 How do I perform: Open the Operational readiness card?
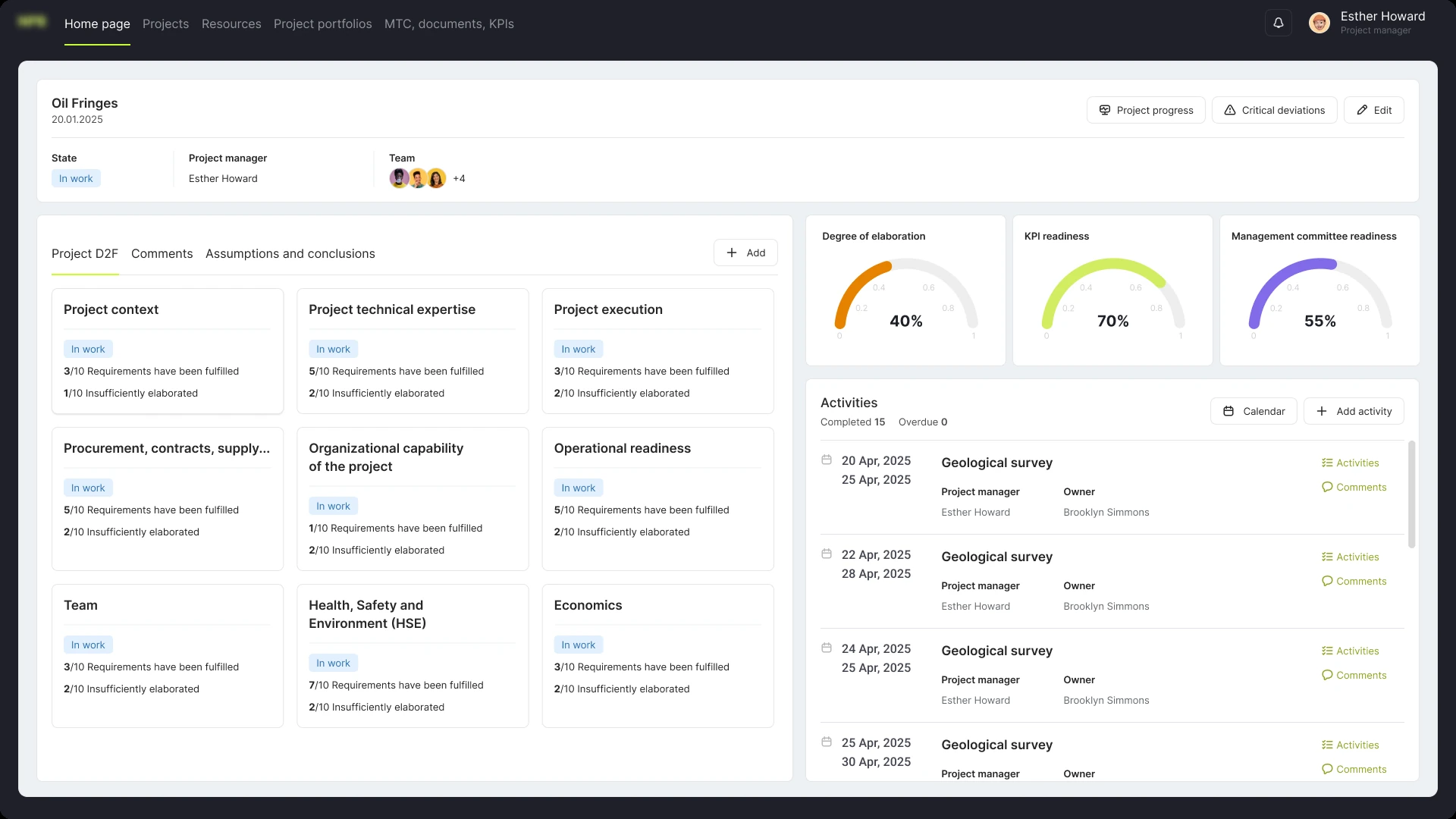(658, 499)
